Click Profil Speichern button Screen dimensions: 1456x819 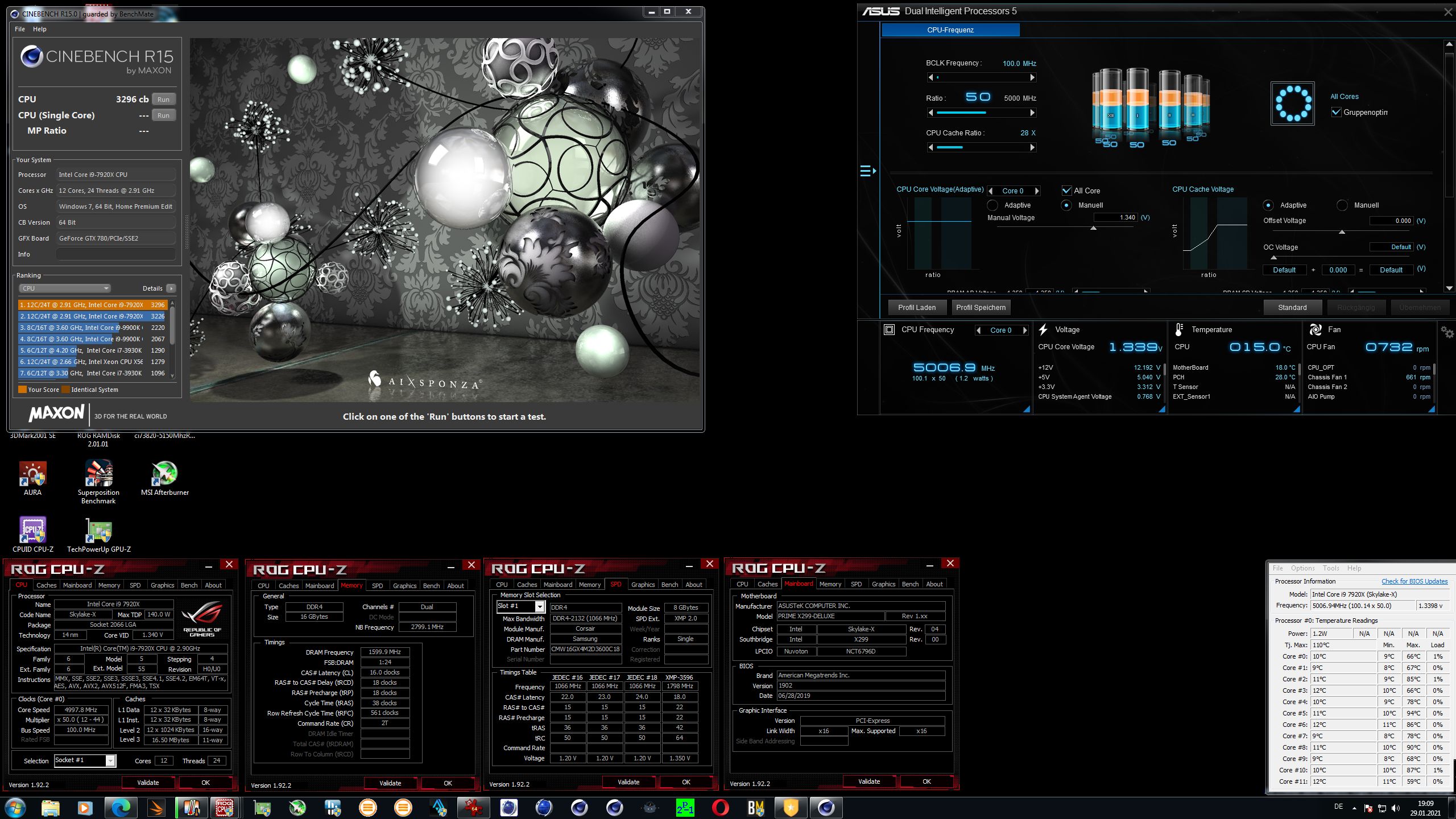[x=981, y=307]
